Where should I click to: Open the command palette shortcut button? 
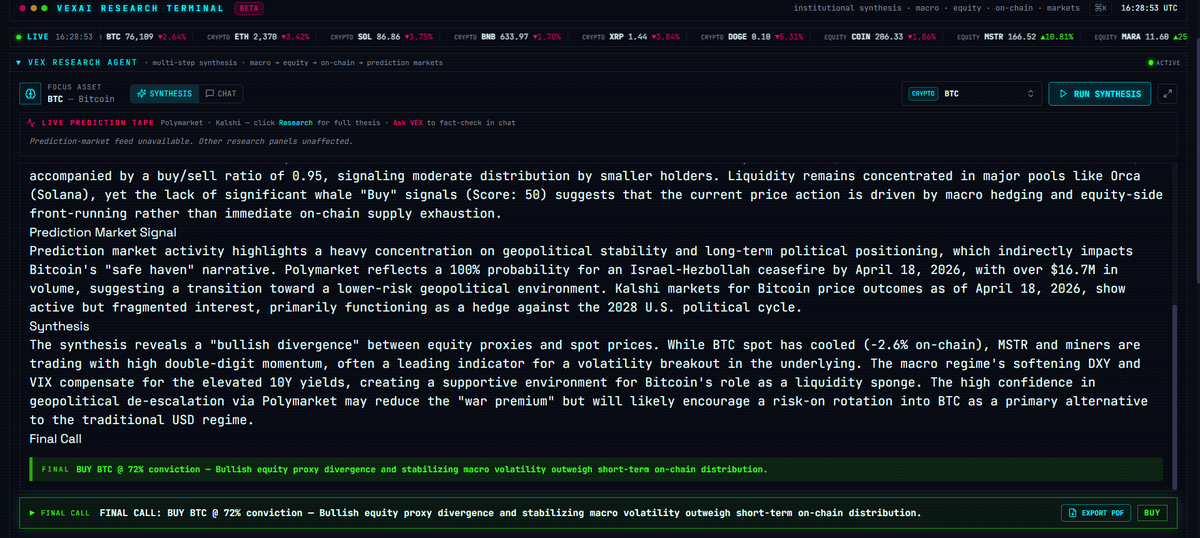pos(1101,8)
